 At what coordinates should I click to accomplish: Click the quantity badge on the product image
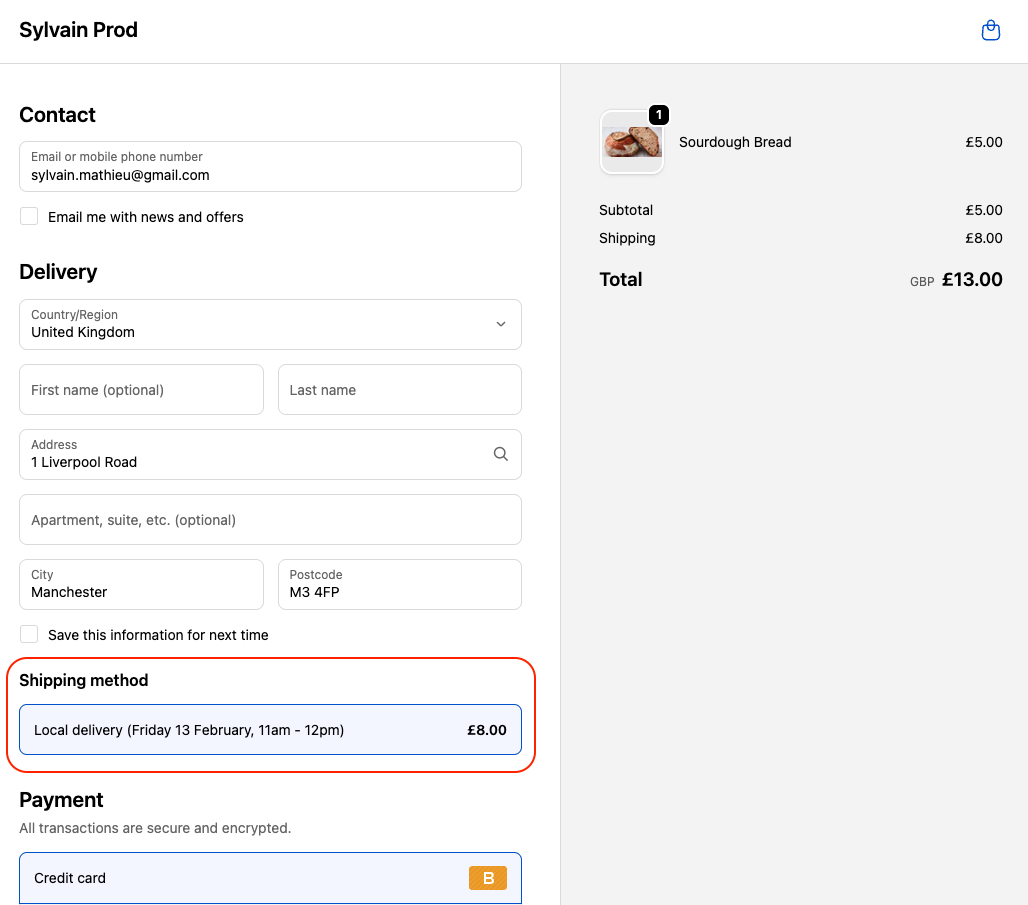[x=658, y=115]
